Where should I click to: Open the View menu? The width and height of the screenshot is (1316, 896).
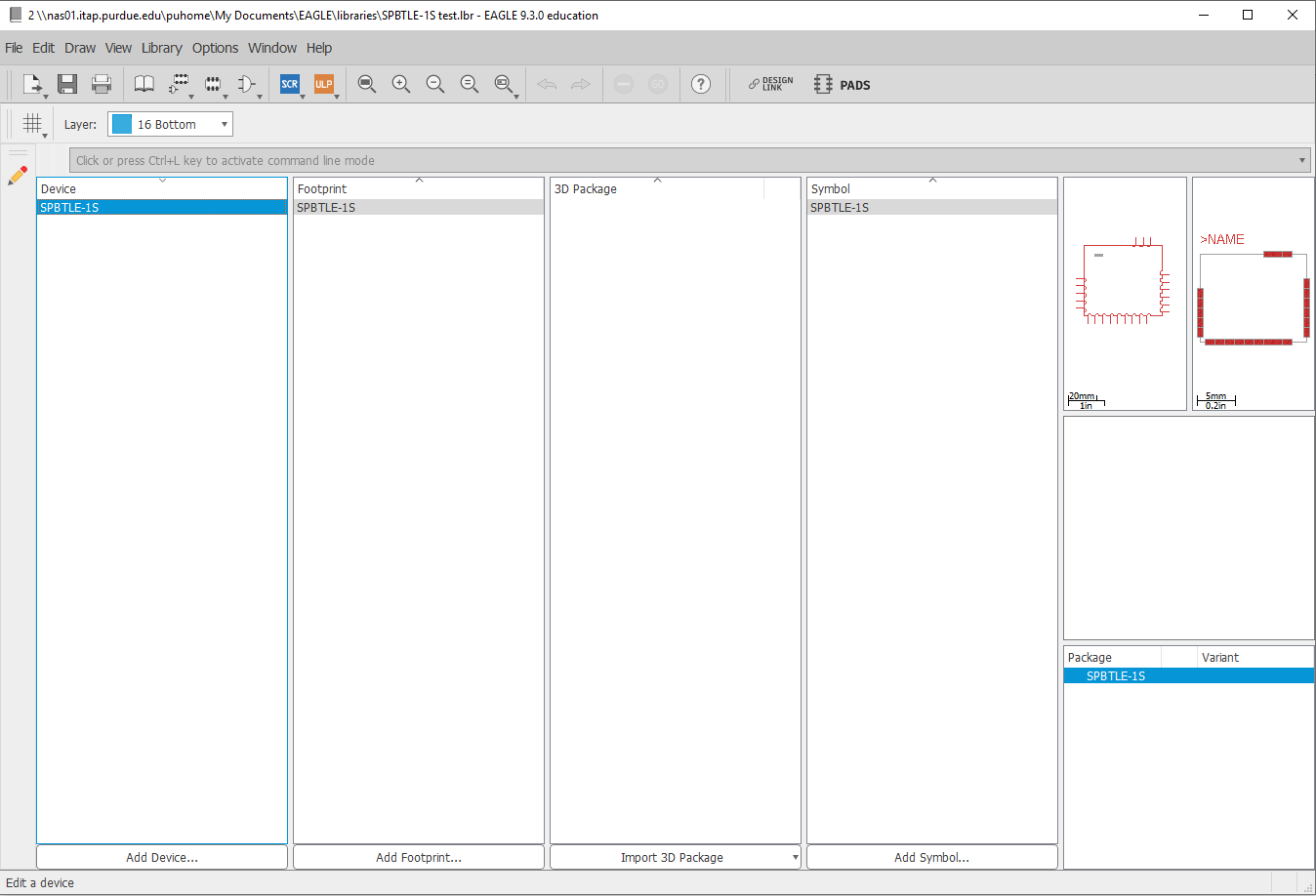click(x=118, y=48)
